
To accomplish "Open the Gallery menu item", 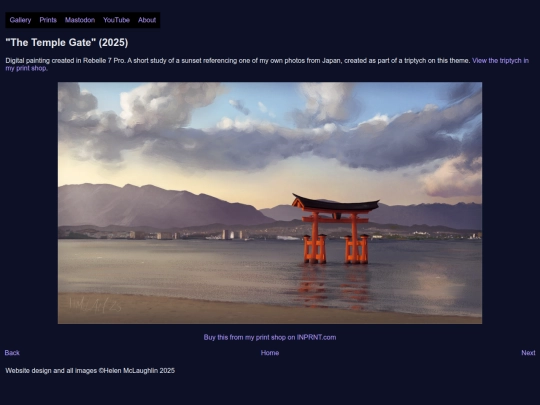I will (x=20, y=20).
